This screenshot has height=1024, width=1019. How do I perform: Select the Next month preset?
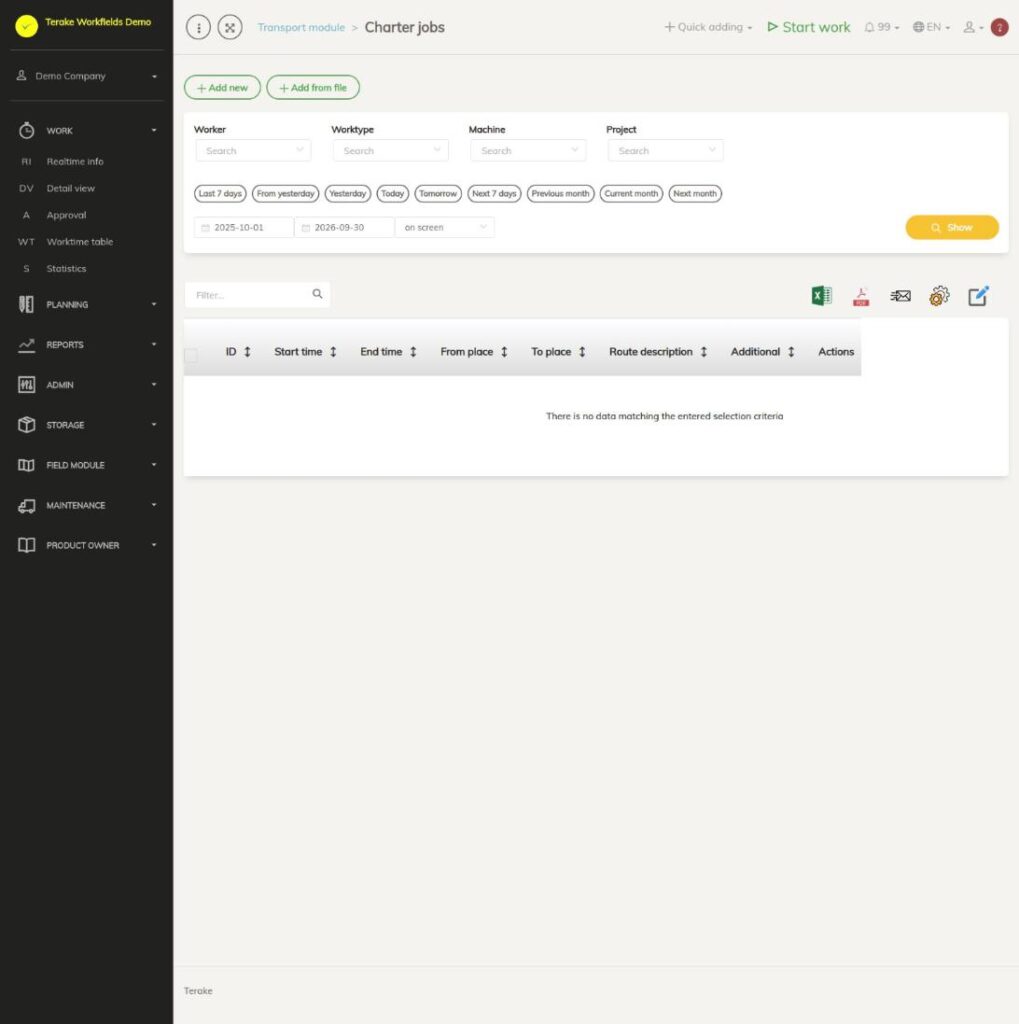tap(695, 193)
